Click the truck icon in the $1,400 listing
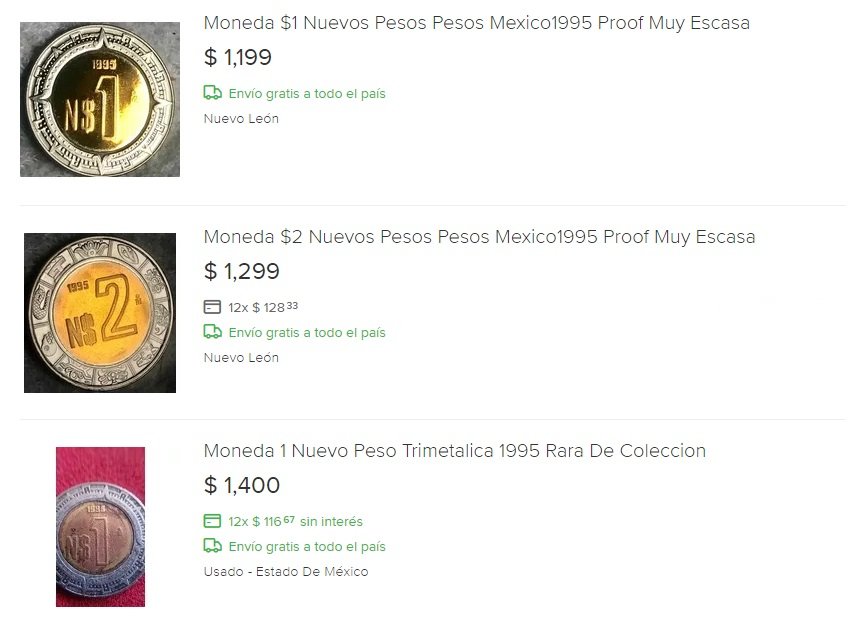The image size is (848, 622). (212, 546)
